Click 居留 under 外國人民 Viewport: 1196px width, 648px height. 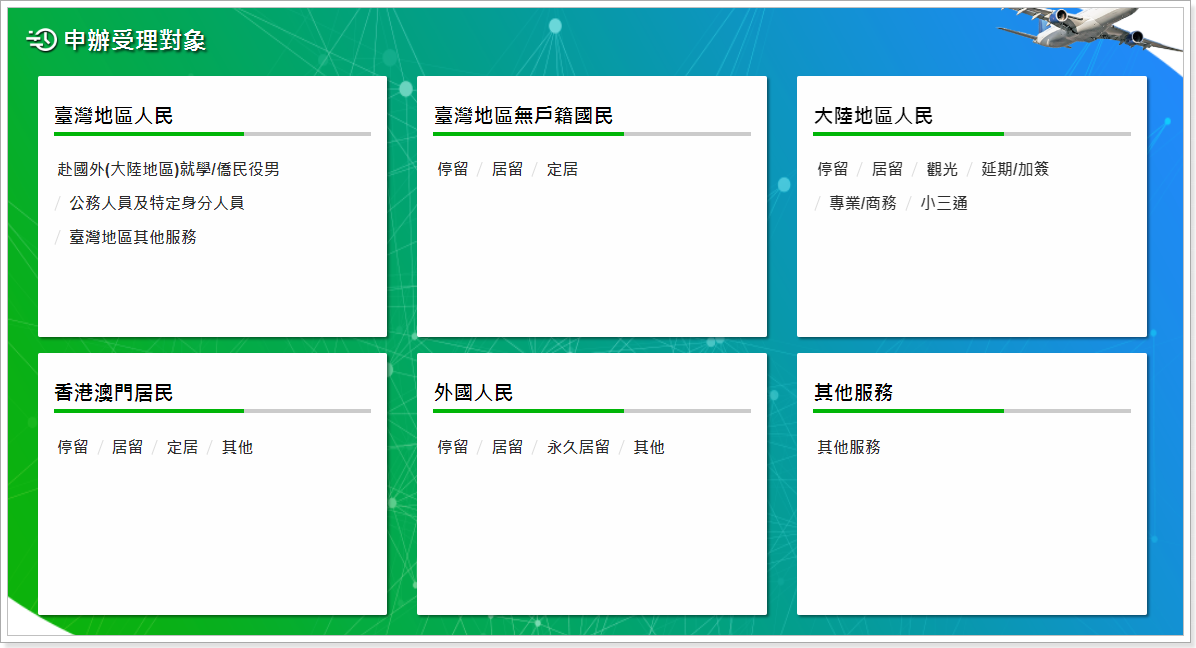coord(507,448)
